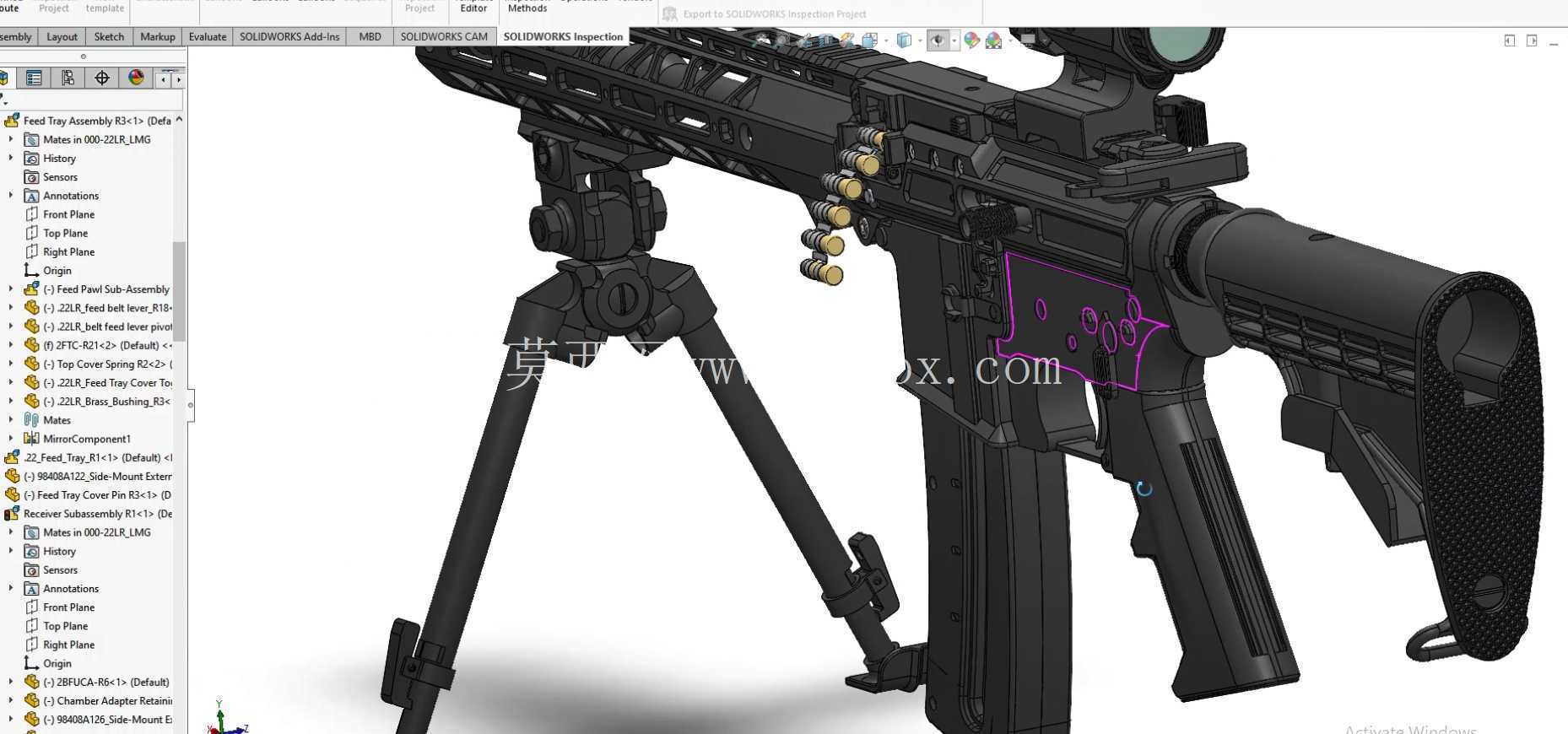Select Top Cover Spring R2<2> component
1568x734 pixels.
tap(97, 364)
